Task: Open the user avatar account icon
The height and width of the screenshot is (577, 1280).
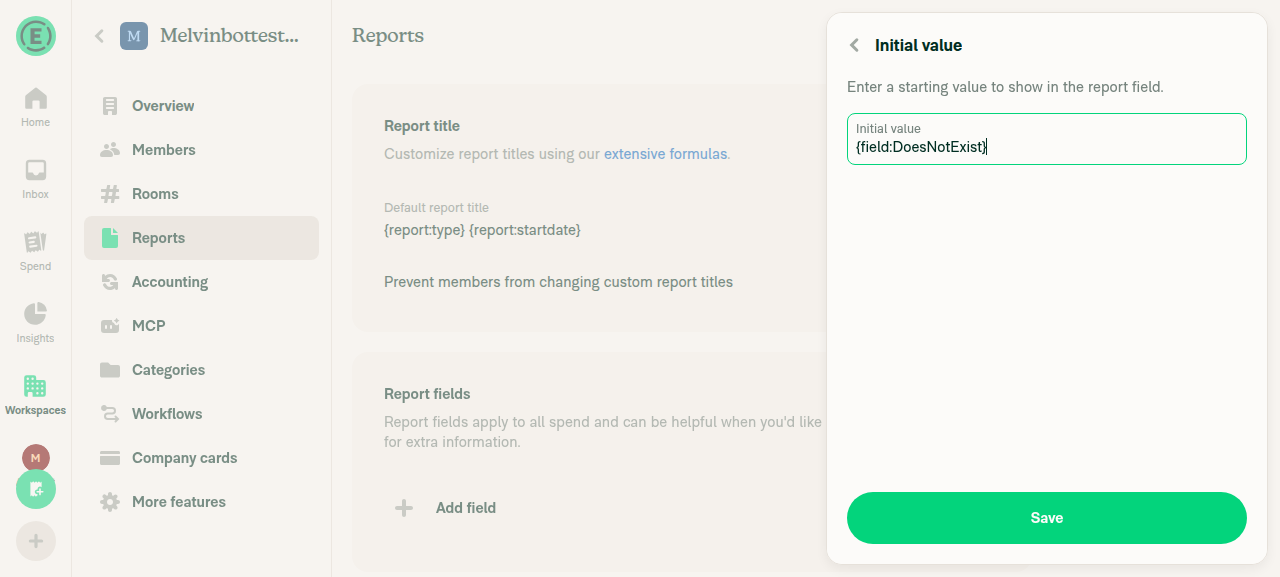Action: [36, 458]
